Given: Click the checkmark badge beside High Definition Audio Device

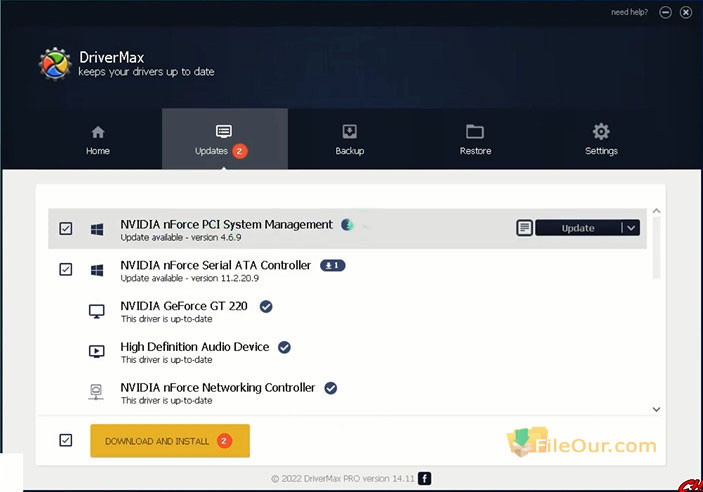Looking at the screenshot, I should tap(284, 347).
